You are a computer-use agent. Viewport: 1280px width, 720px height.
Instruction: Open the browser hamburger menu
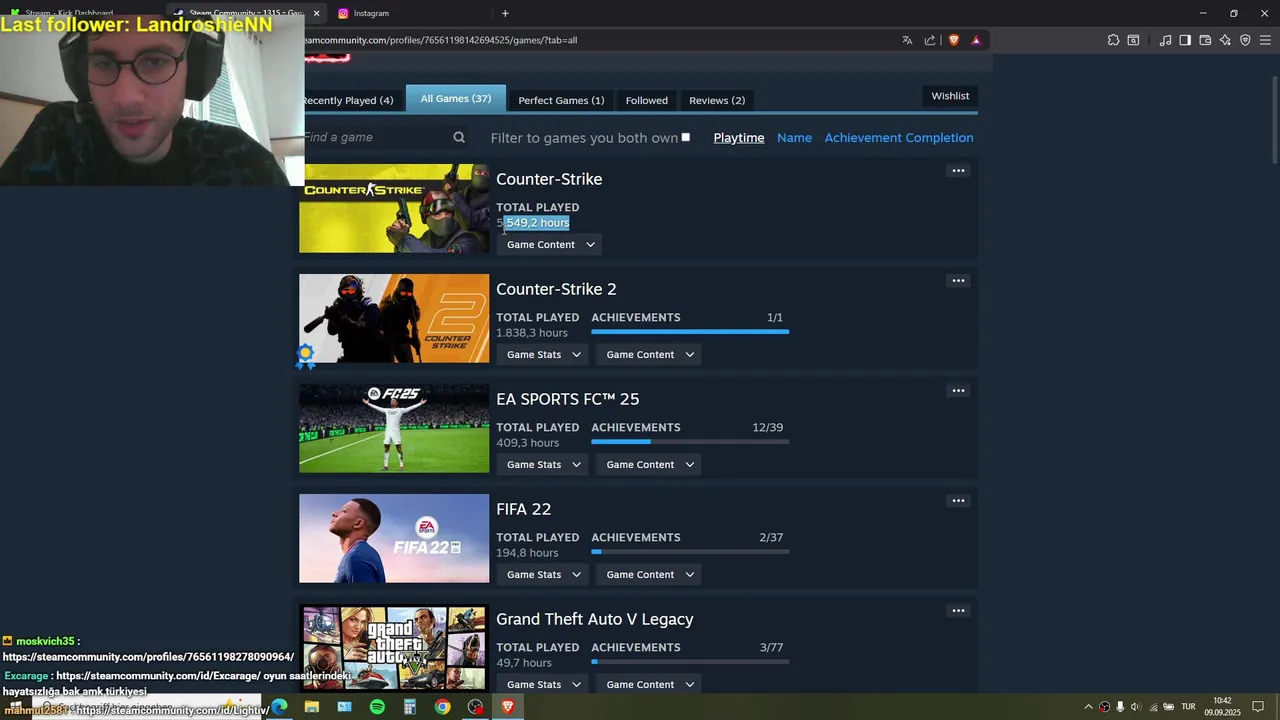1265,40
